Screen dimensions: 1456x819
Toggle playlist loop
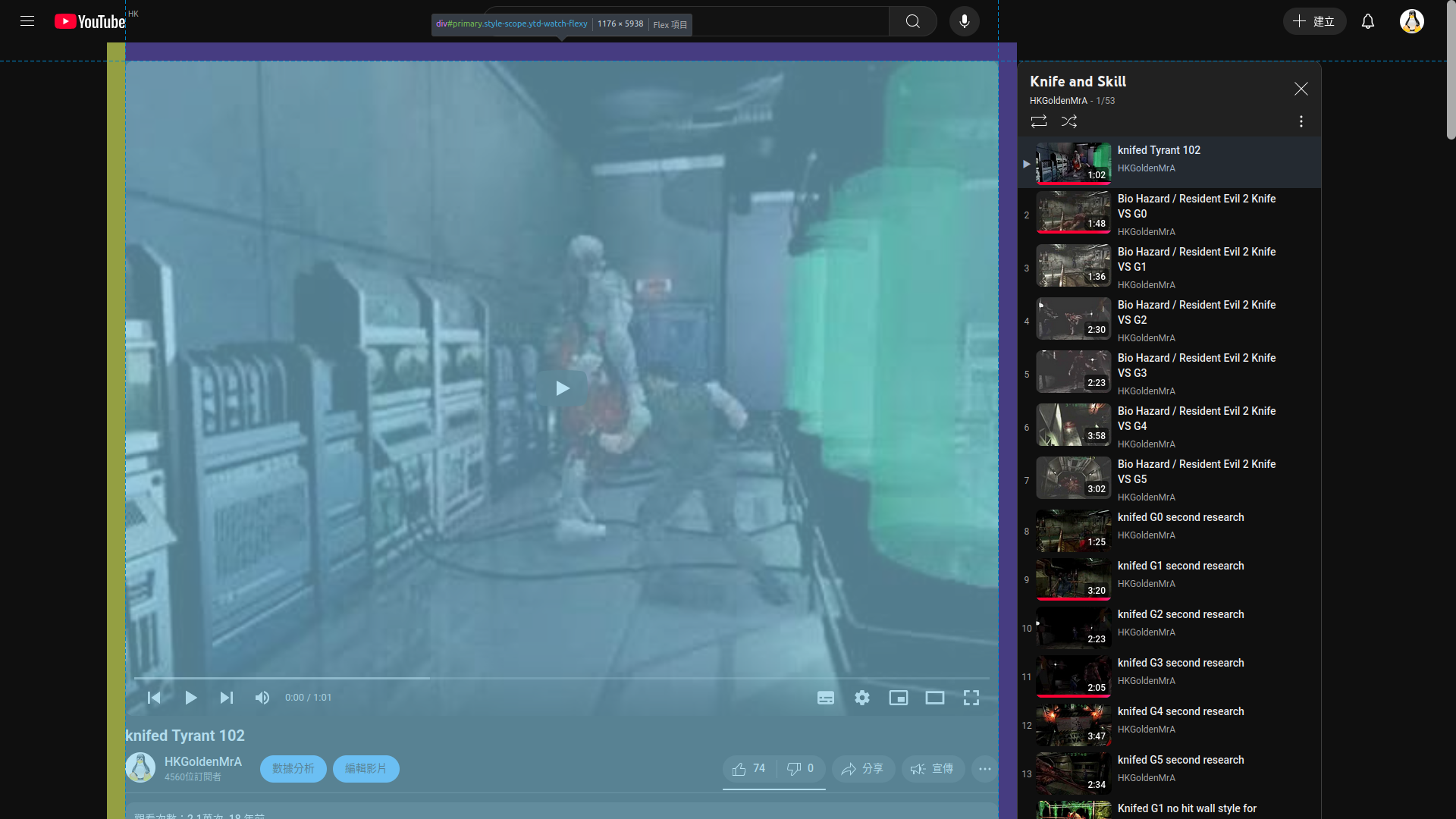click(1039, 121)
